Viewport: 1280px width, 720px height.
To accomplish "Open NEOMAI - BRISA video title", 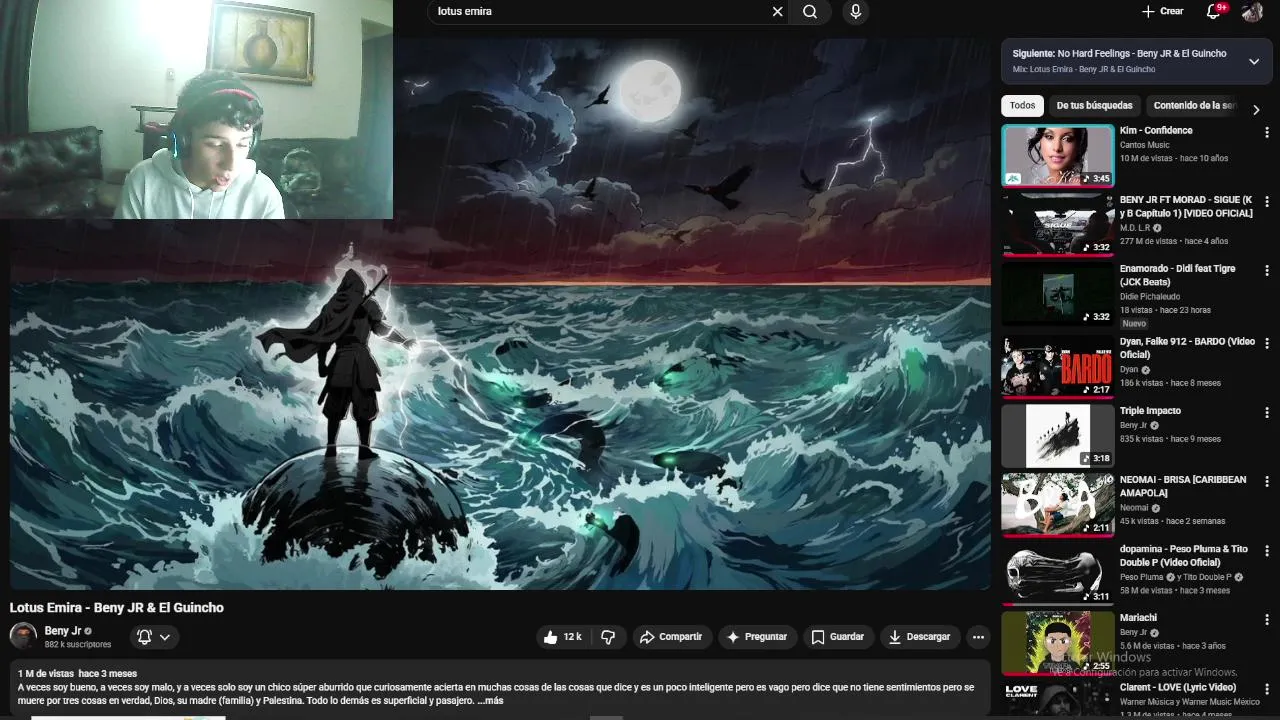I will 1183,486.
